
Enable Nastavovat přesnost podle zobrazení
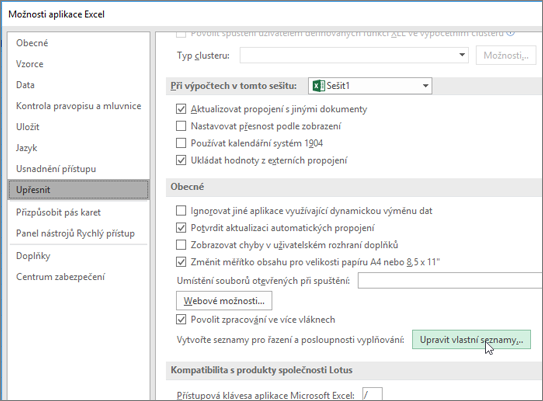pyautogui.click(x=181, y=126)
